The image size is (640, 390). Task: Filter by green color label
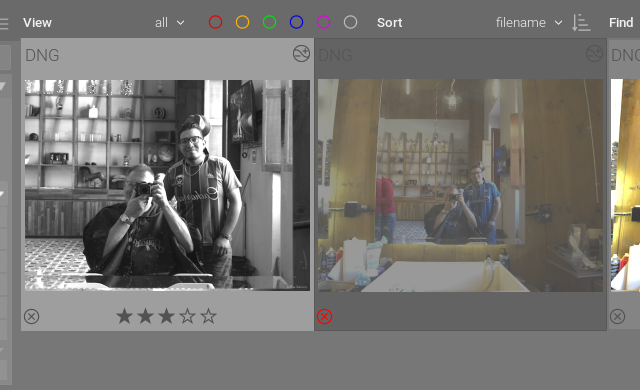click(x=269, y=22)
